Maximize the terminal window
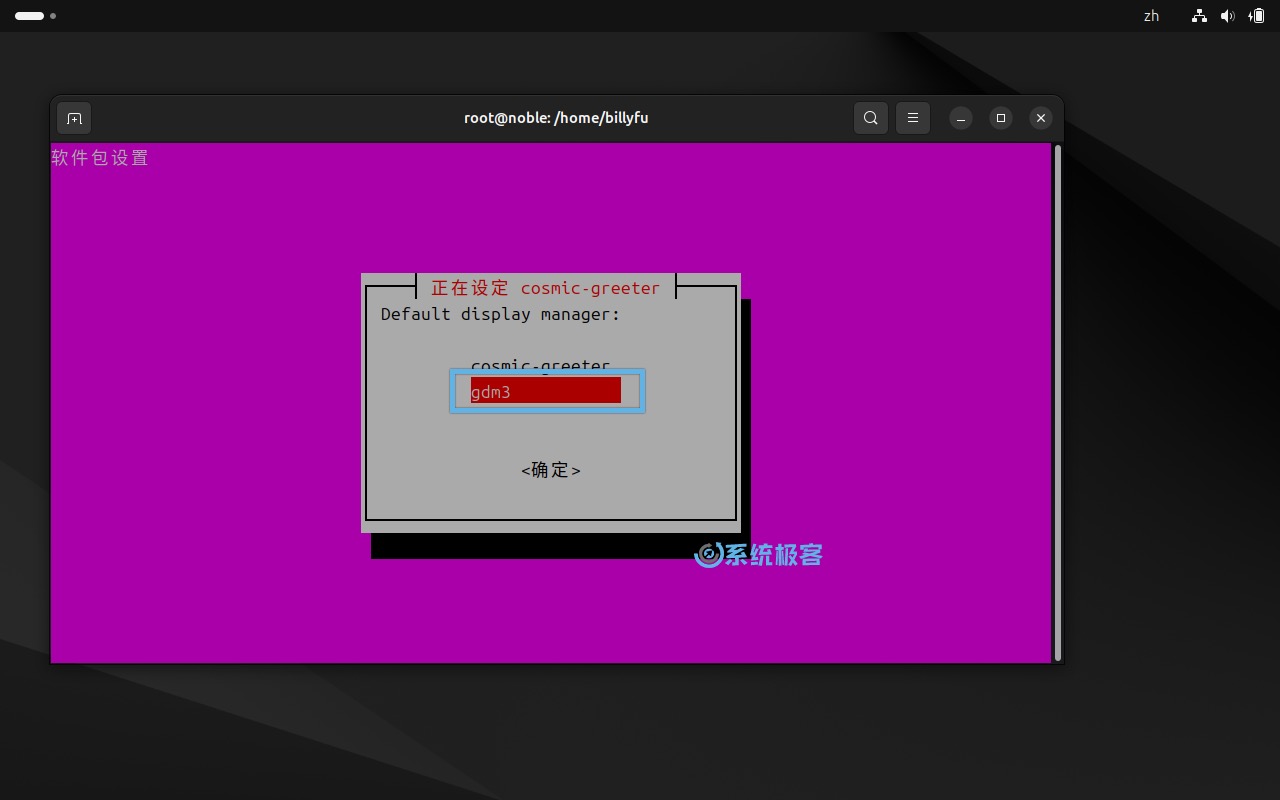The image size is (1280, 800). 1000,118
